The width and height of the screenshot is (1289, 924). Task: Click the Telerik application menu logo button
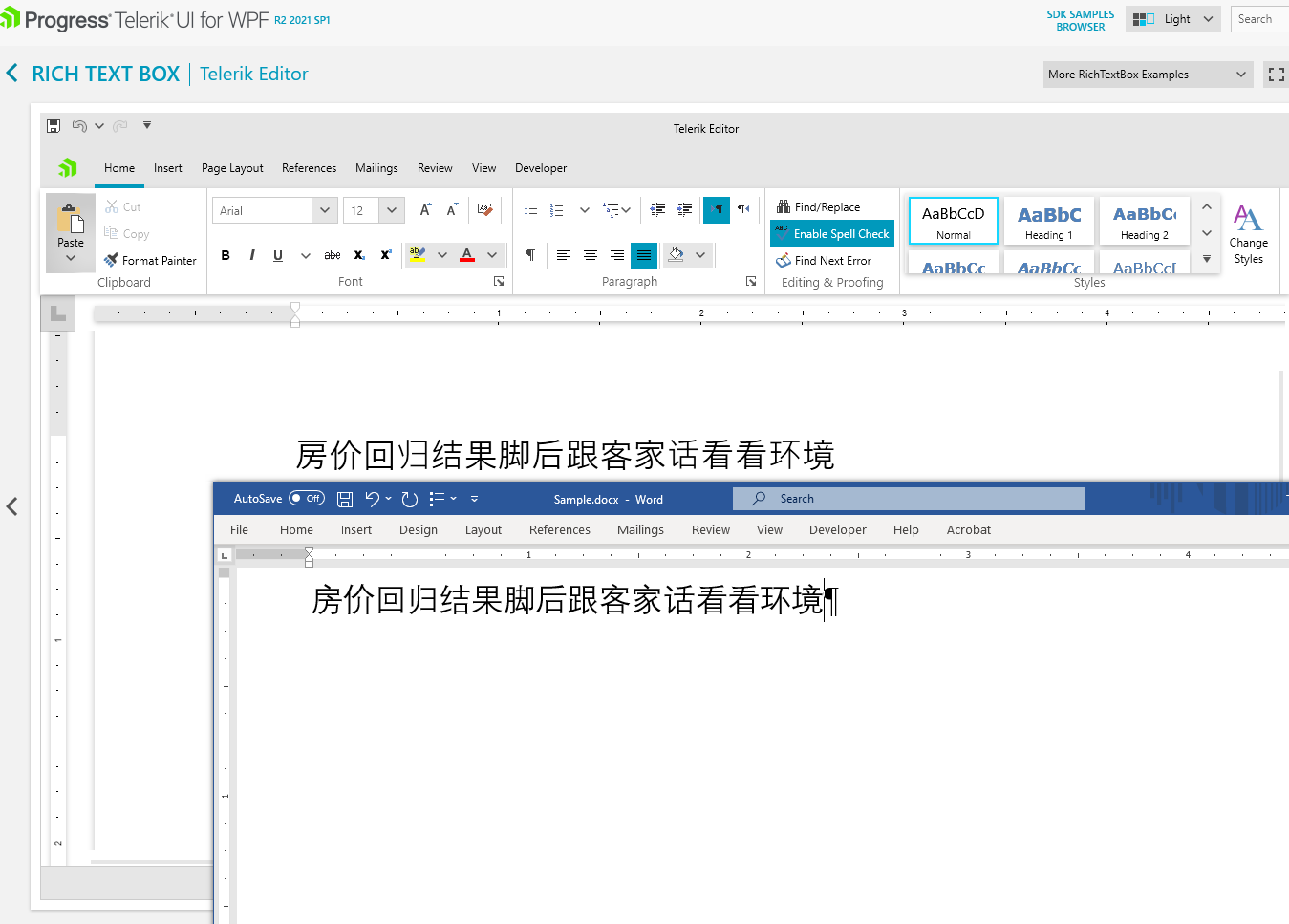click(68, 168)
